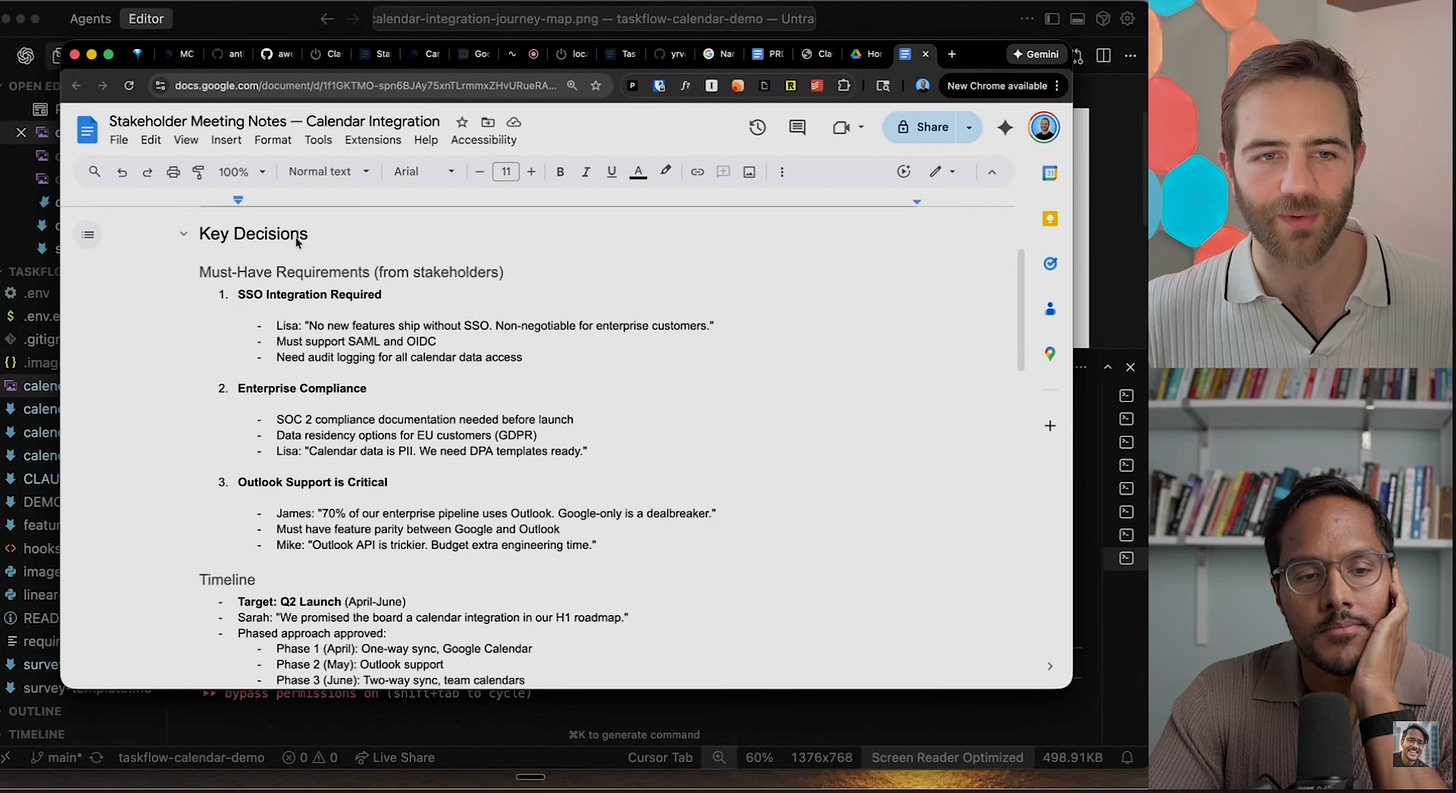The height and width of the screenshot is (793, 1456).
Task: Insert image from toolbar
Action: [749, 172]
